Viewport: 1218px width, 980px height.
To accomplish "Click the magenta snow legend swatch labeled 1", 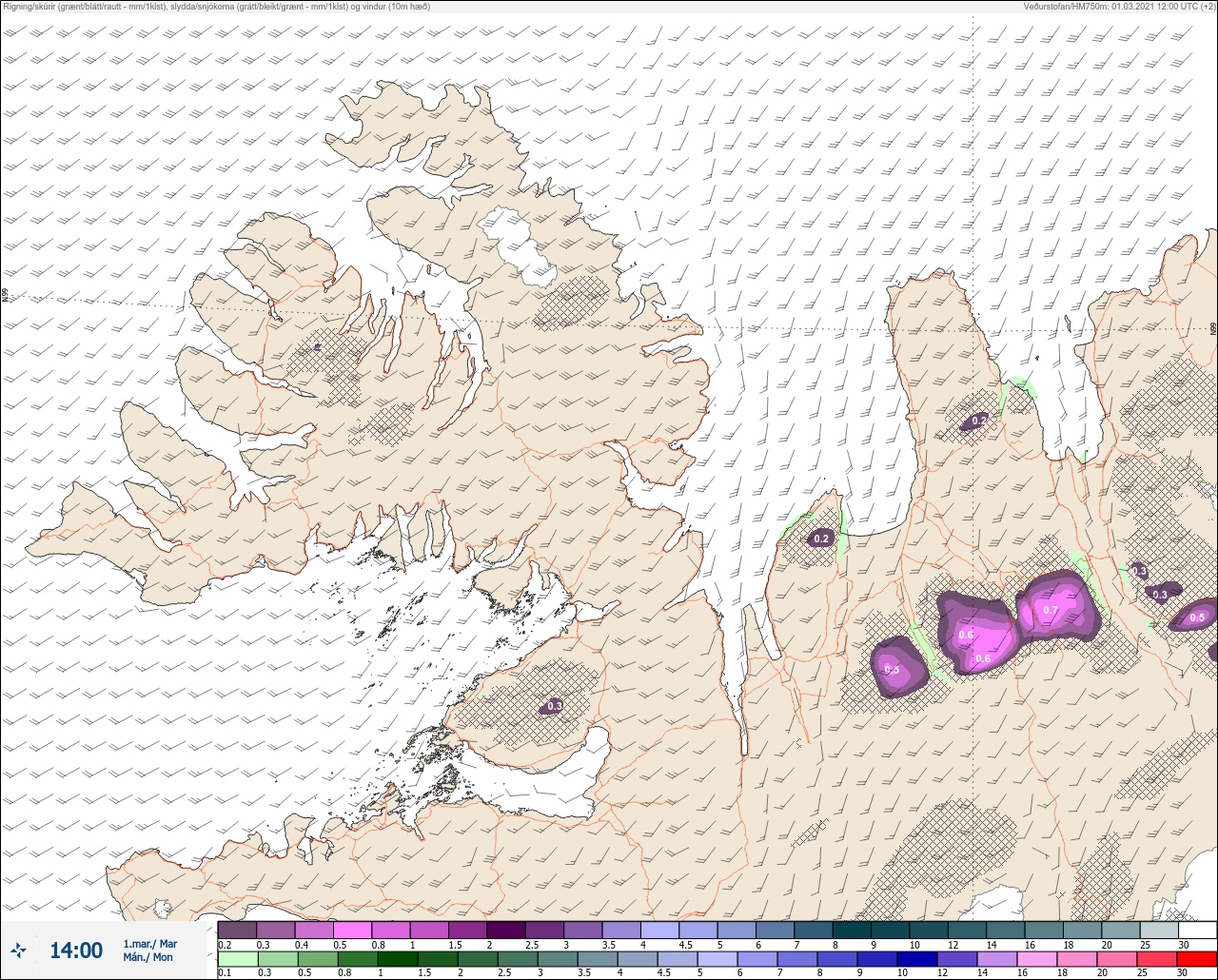I will click(x=429, y=930).
